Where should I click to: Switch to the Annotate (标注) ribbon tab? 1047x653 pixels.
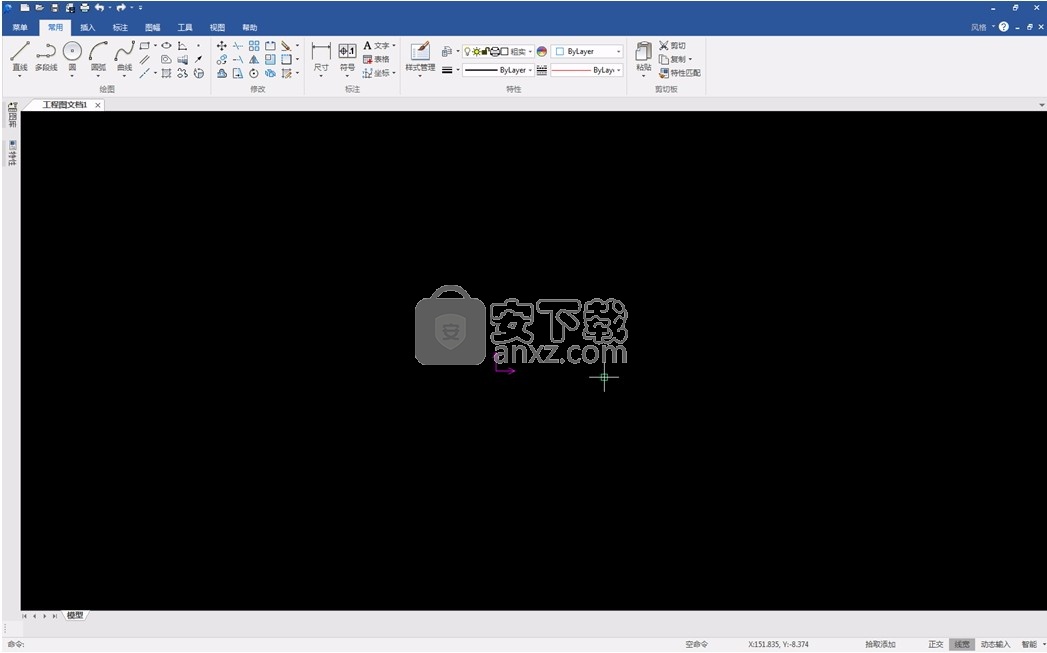tap(120, 27)
